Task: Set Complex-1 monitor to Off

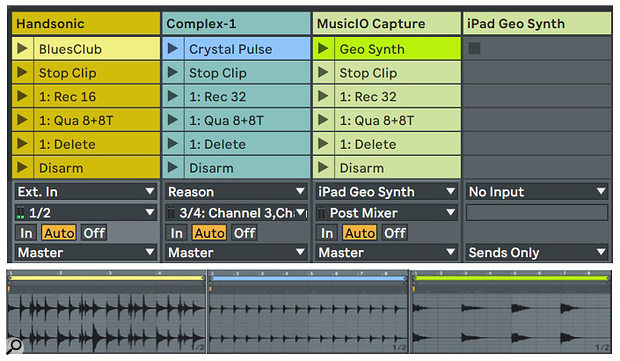Action: 244,233
